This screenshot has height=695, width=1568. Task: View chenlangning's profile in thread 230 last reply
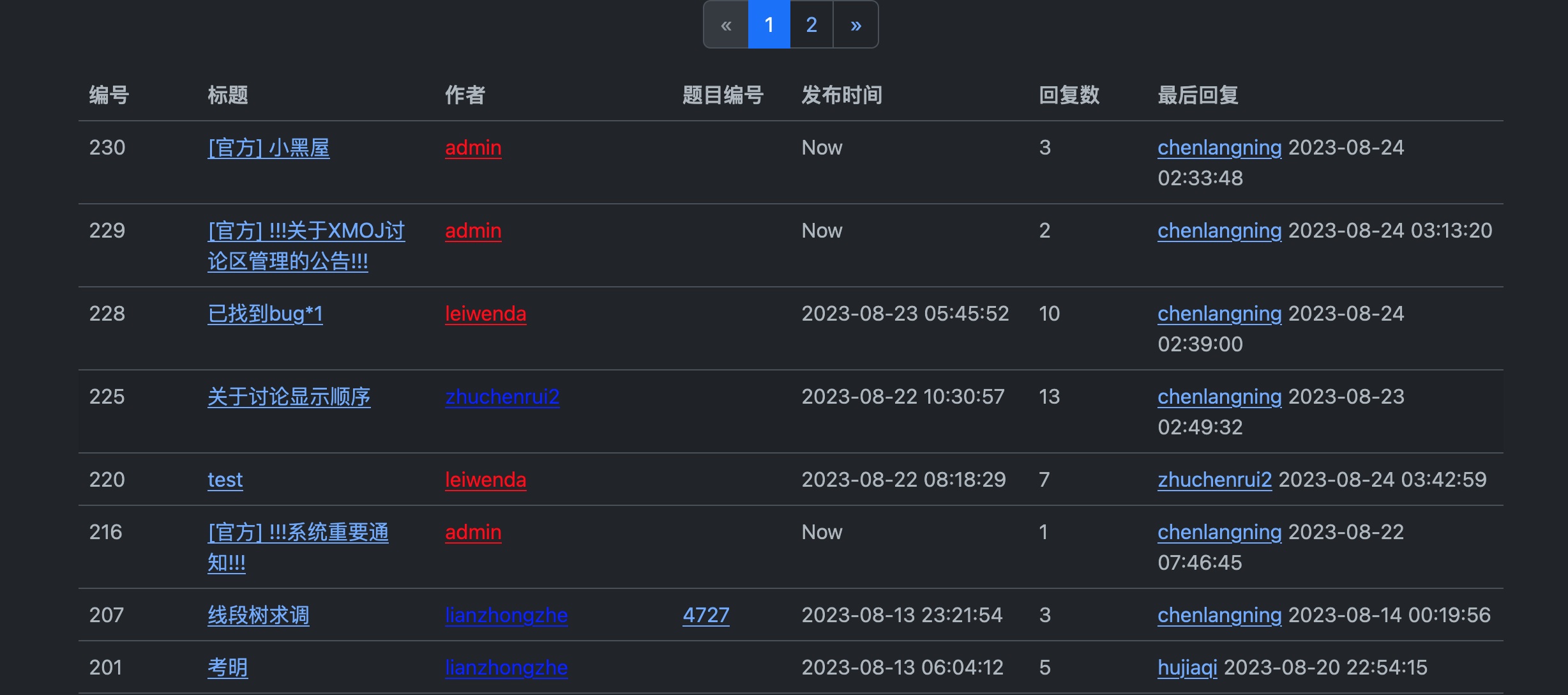tap(1219, 148)
